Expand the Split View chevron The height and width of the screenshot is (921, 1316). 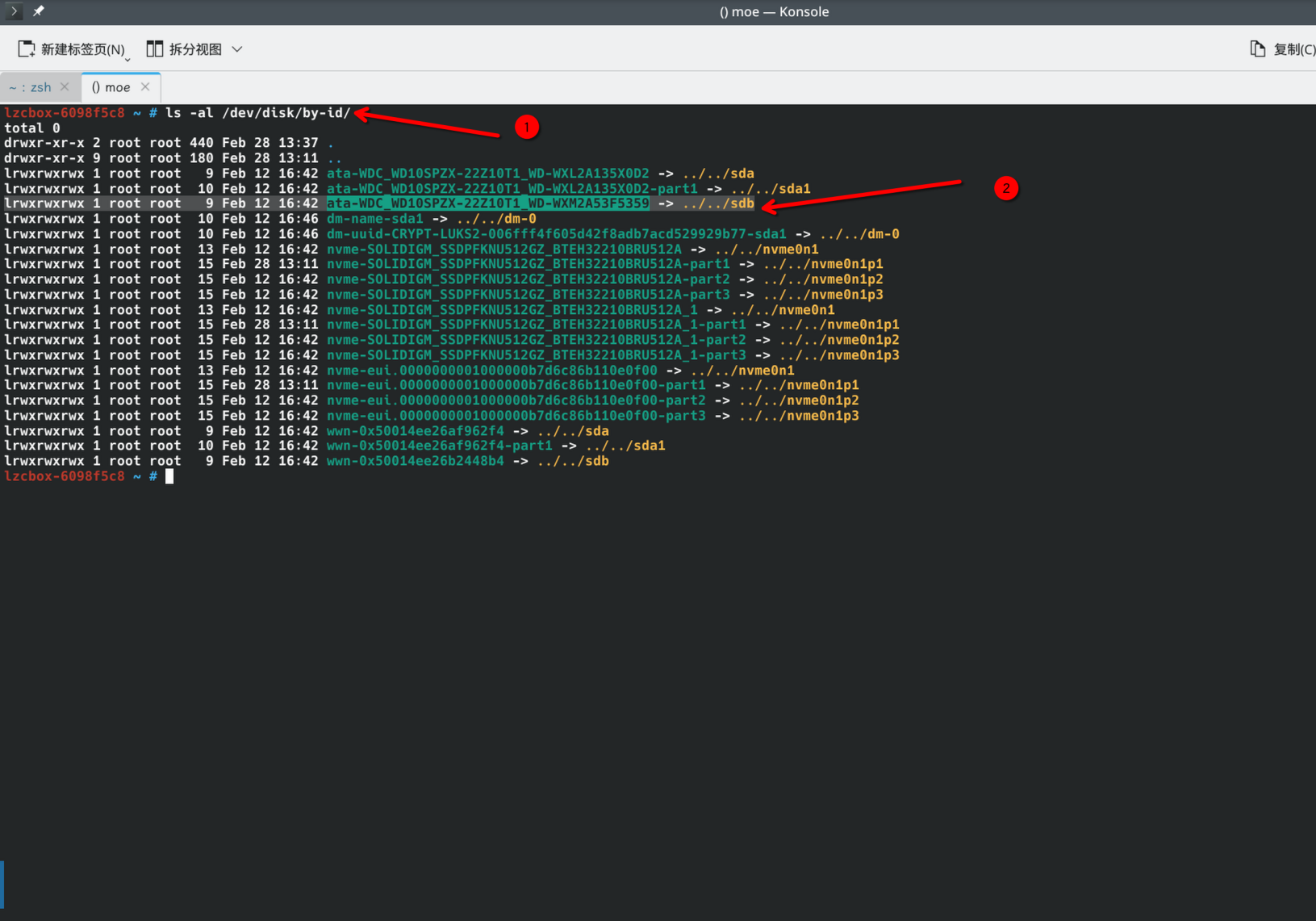tap(237, 49)
